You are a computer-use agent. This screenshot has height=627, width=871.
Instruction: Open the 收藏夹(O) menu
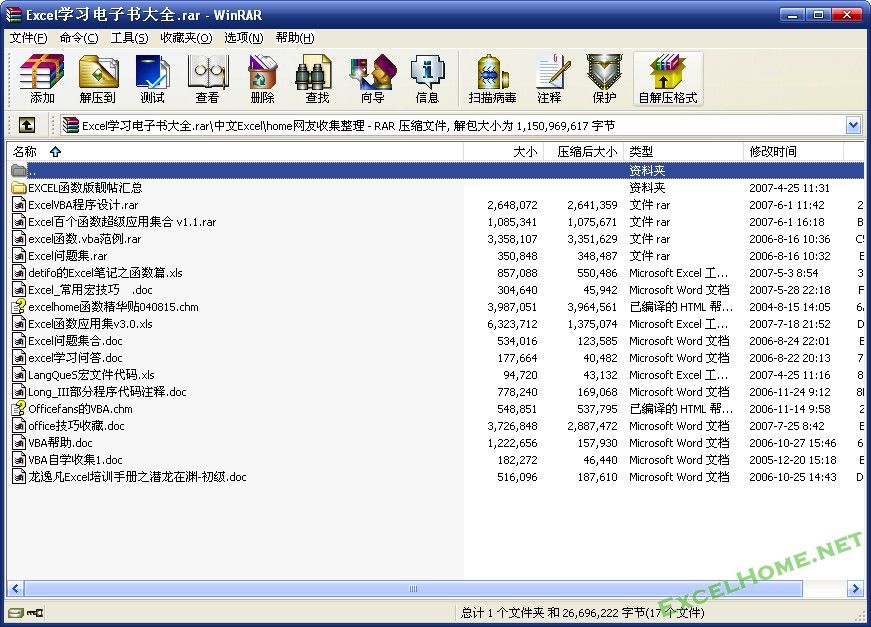[x=186, y=38]
